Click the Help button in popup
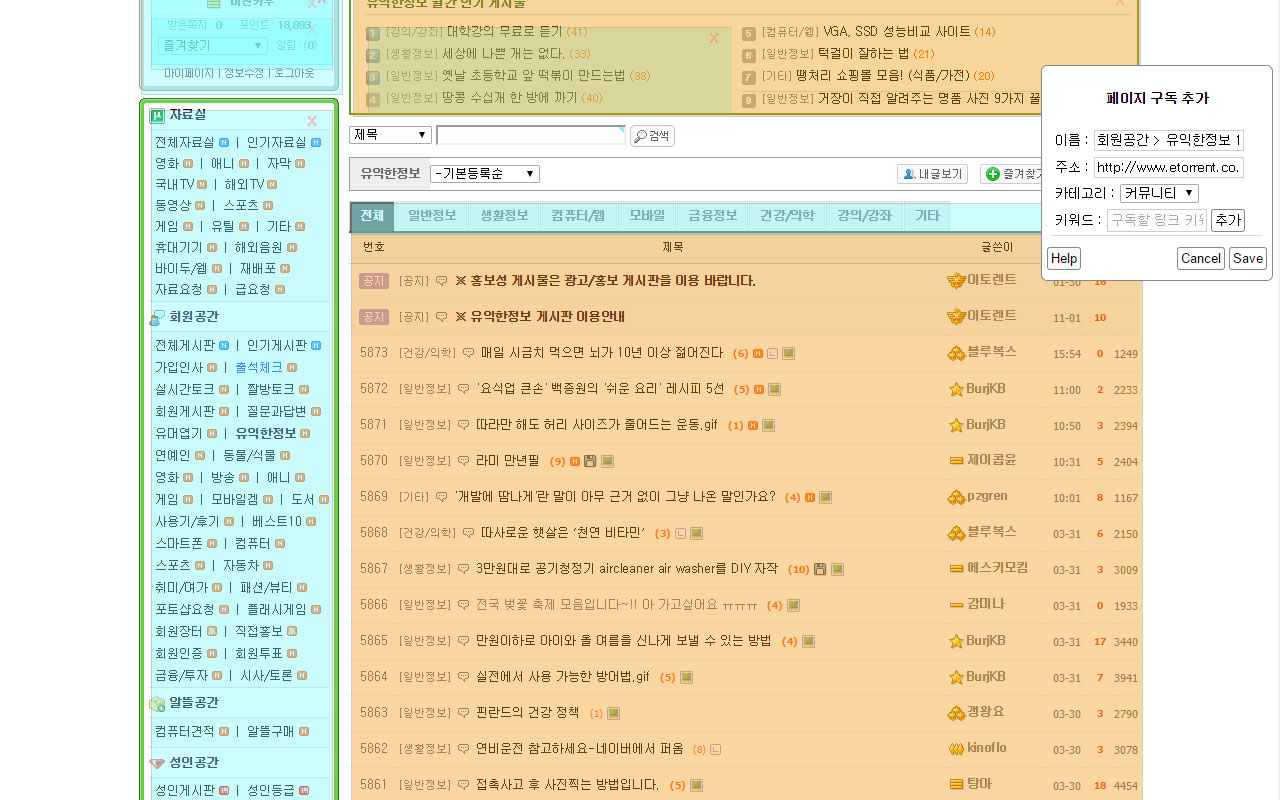This screenshot has height=800, width=1280. pos(1064,259)
